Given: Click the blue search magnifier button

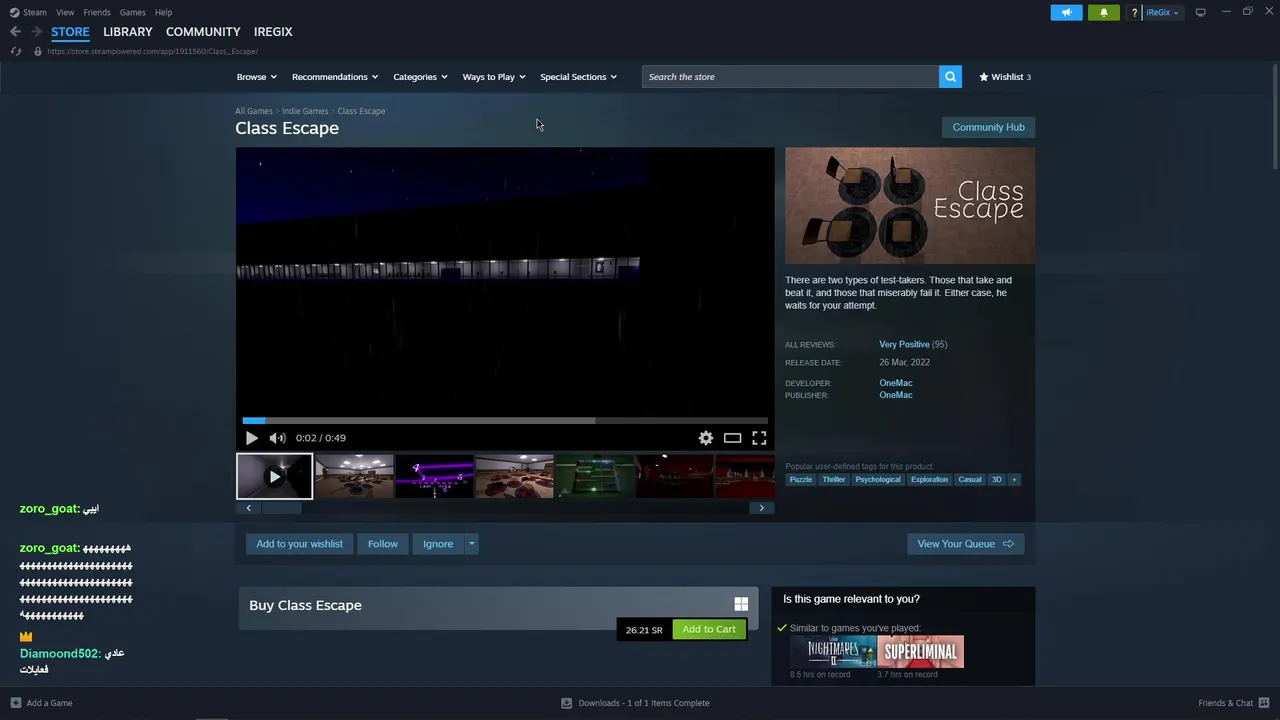Looking at the screenshot, I should point(950,77).
